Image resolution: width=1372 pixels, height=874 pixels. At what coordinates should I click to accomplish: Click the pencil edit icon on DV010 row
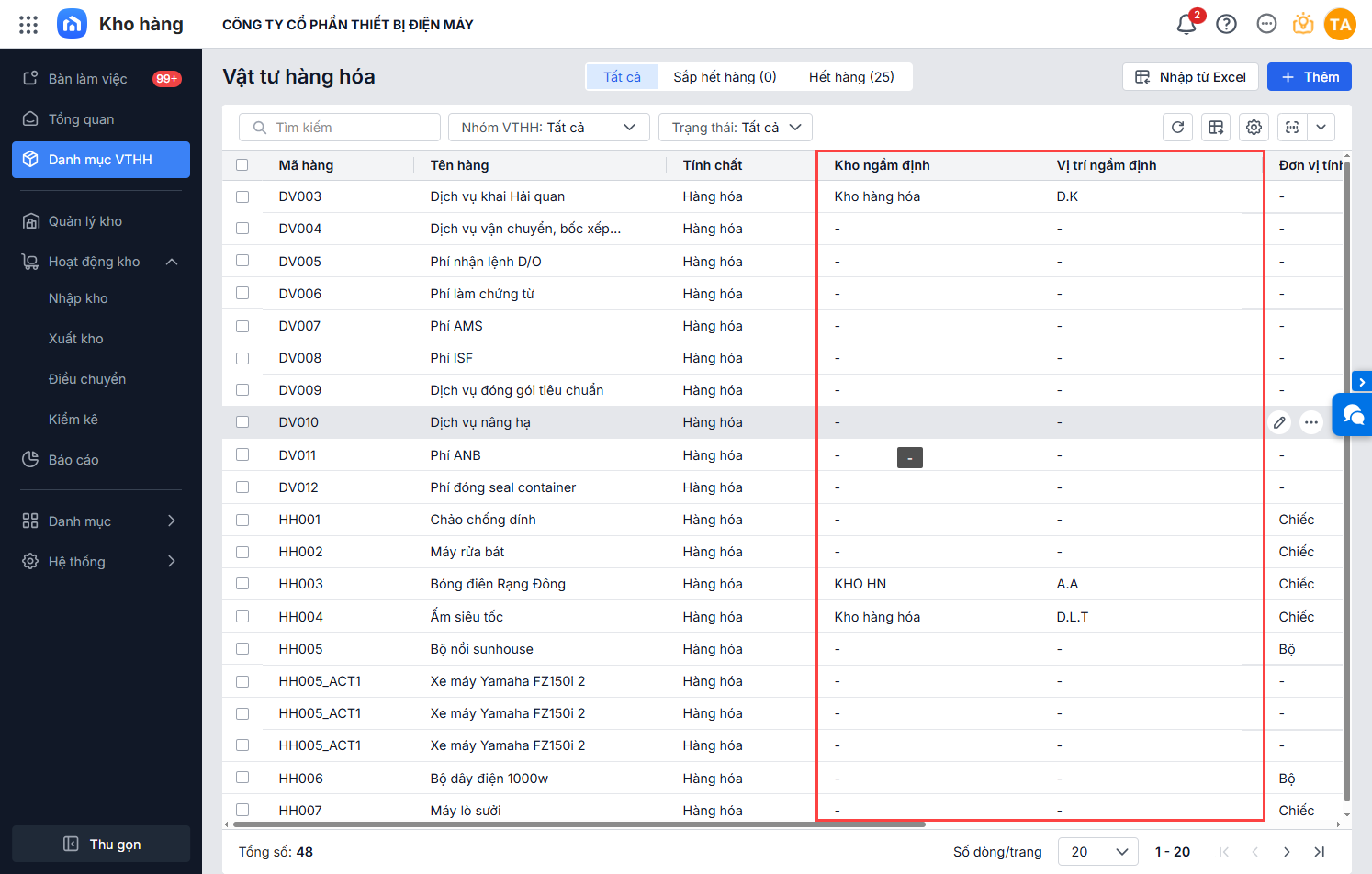[x=1279, y=422]
